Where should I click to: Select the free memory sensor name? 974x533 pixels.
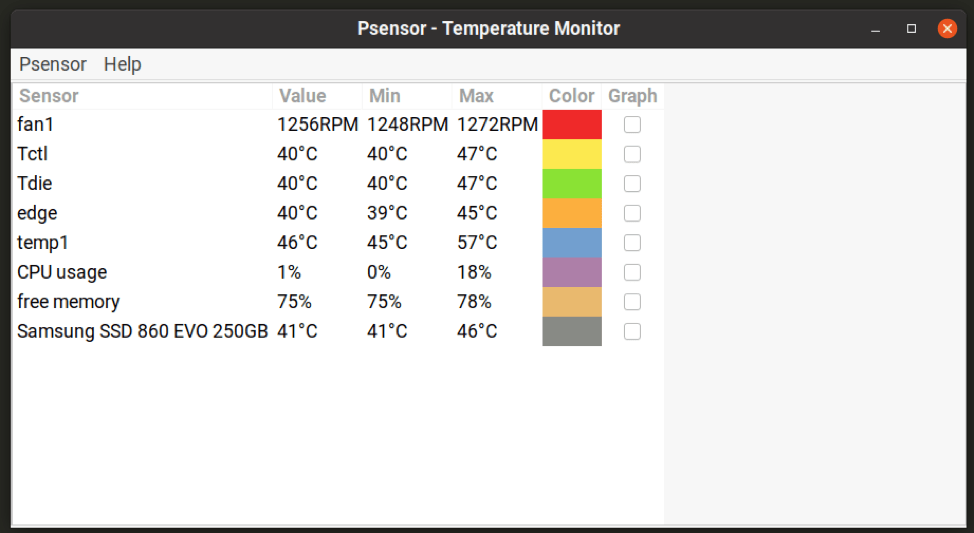point(68,301)
